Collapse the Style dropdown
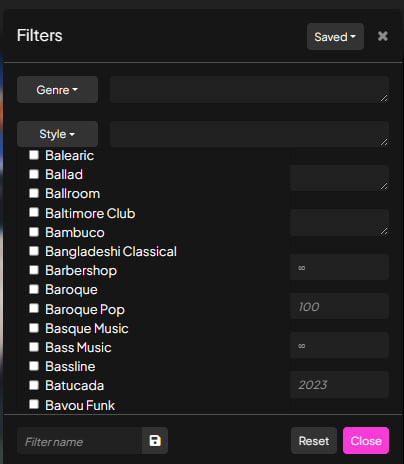The width and height of the screenshot is (404, 464). [57, 134]
